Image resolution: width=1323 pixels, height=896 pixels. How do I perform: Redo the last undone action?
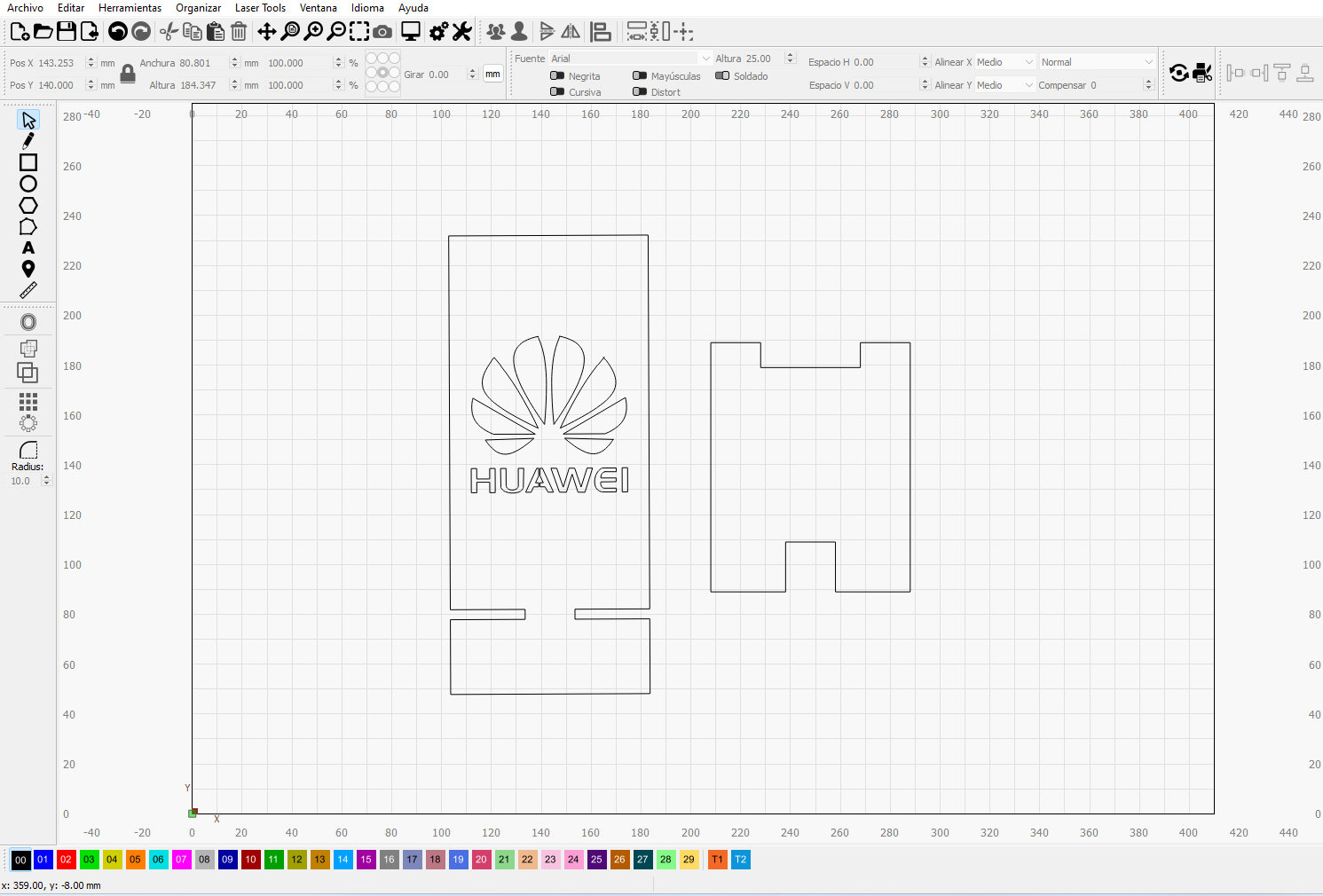tap(141, 32)
